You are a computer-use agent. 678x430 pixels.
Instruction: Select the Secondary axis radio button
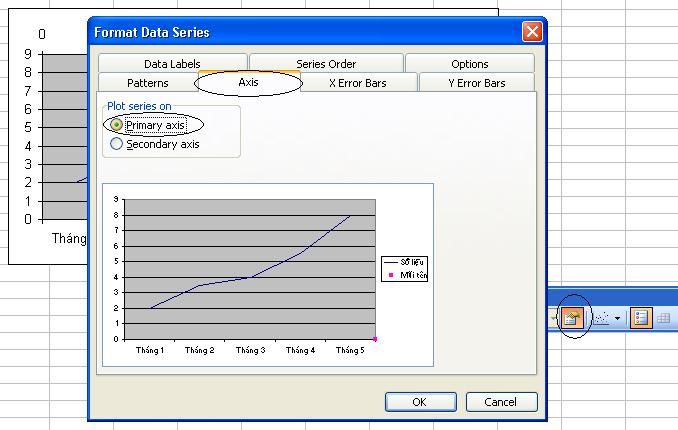tap(117, 144)
